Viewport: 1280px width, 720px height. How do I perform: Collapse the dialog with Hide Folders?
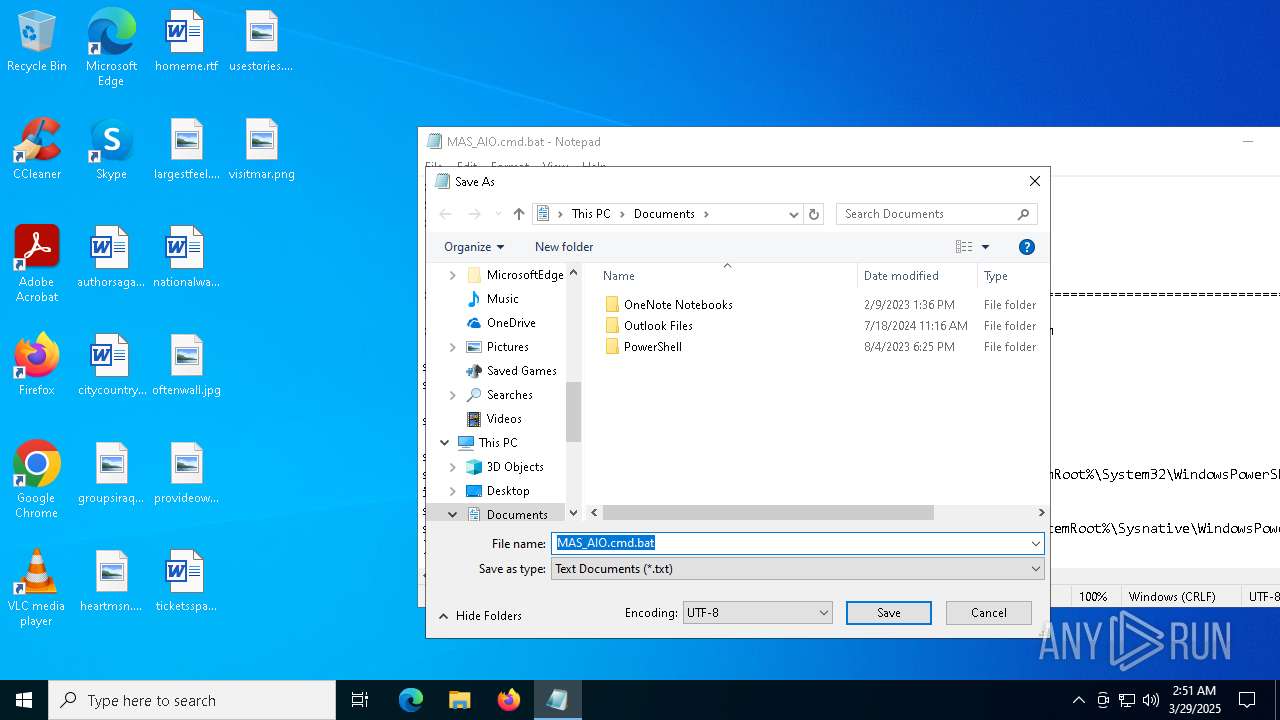click(x=480, y=616)
